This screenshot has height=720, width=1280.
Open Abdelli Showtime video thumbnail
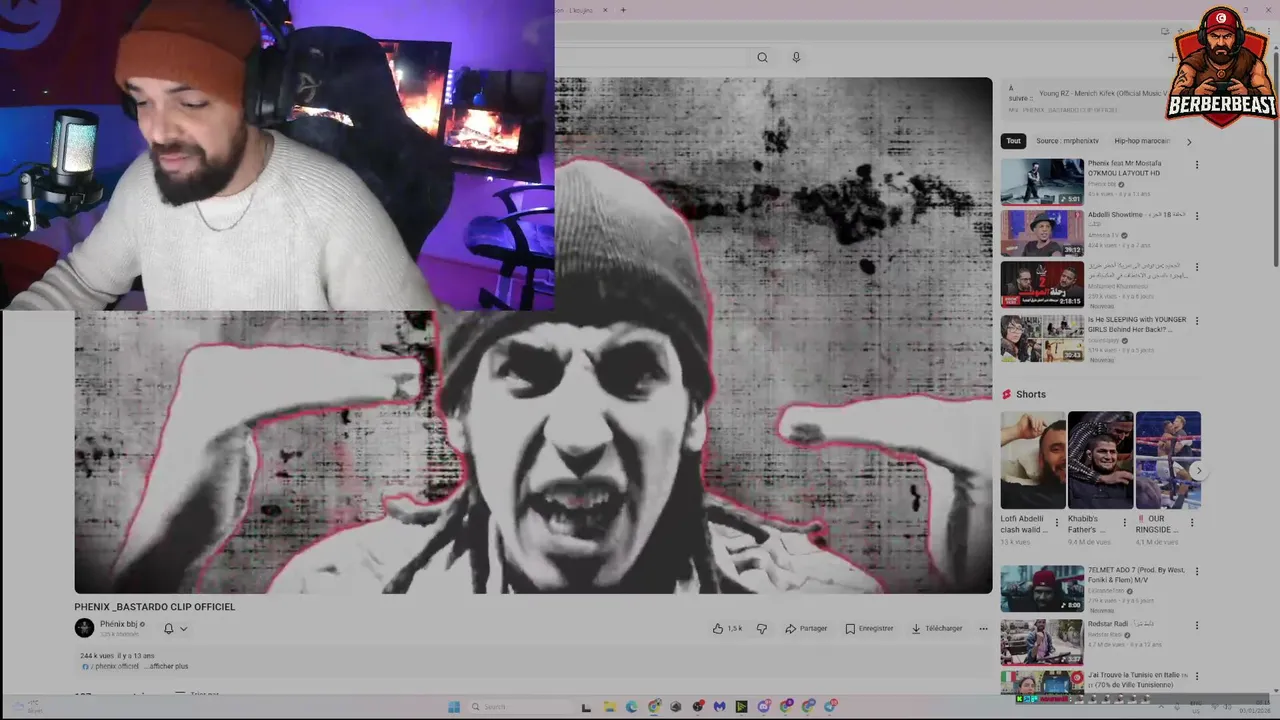click(x=1042, y=233)
